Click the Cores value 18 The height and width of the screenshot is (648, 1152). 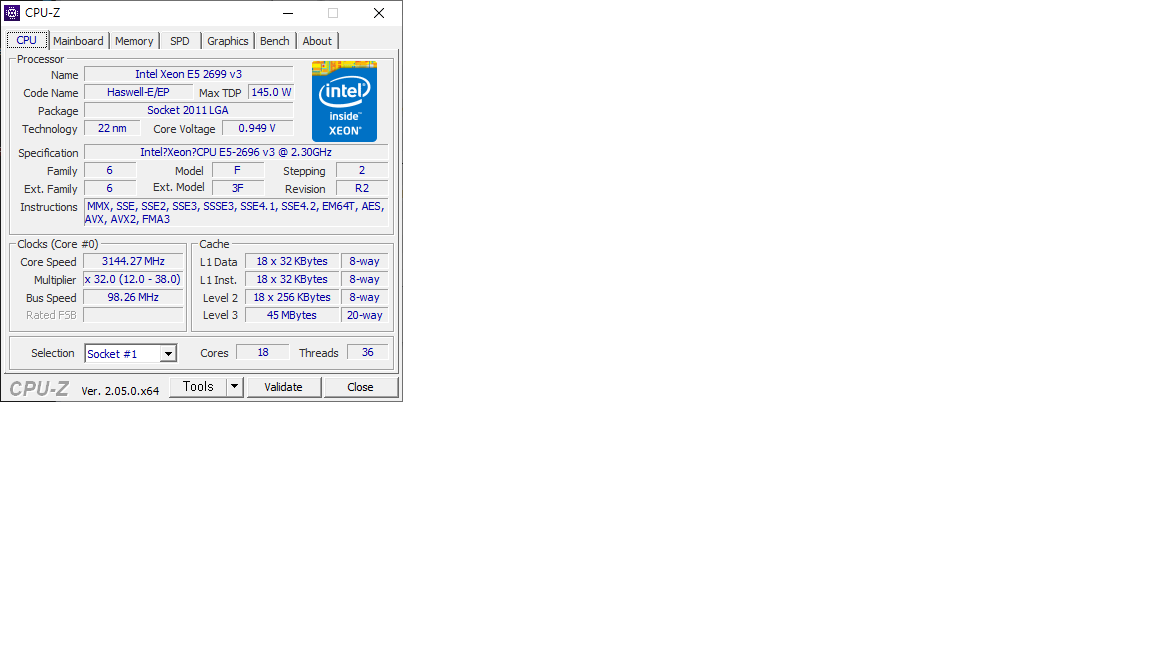coord(263,353)
